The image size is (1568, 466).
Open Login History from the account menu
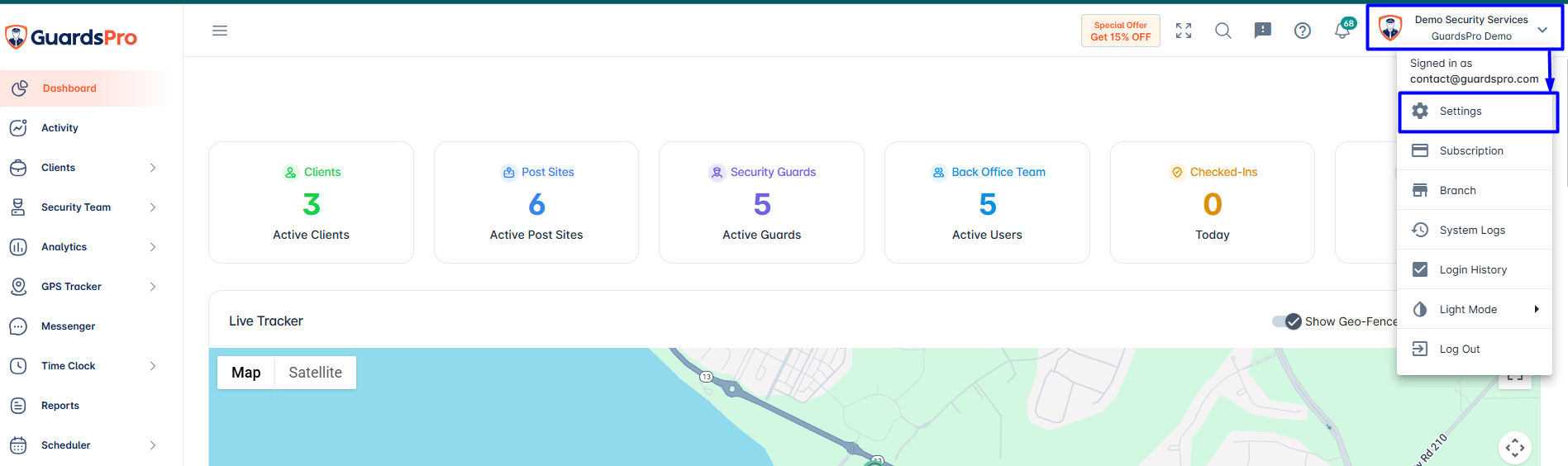(1475, 269)
